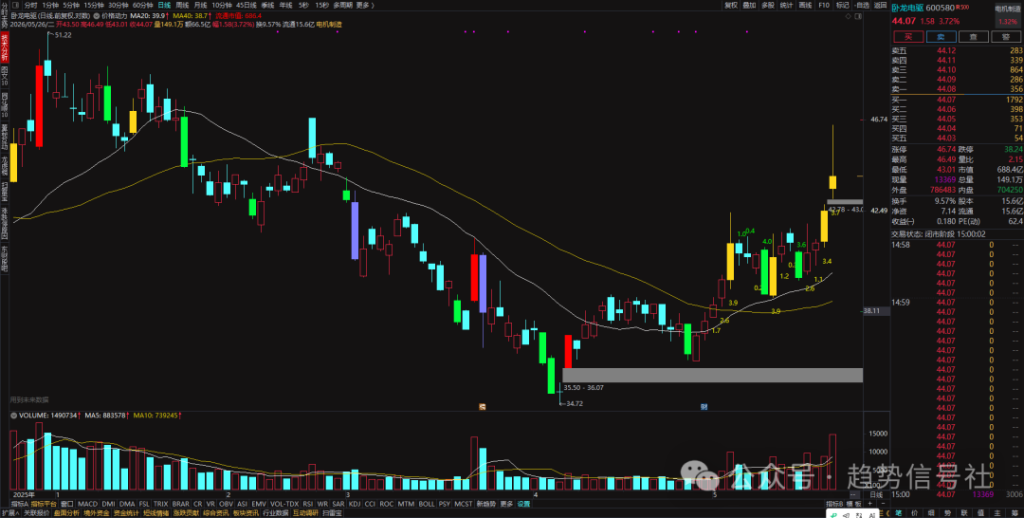The height and width of the screenshot is (518, 1024).
Task: Select the DMI indicator
Action: 108,504
